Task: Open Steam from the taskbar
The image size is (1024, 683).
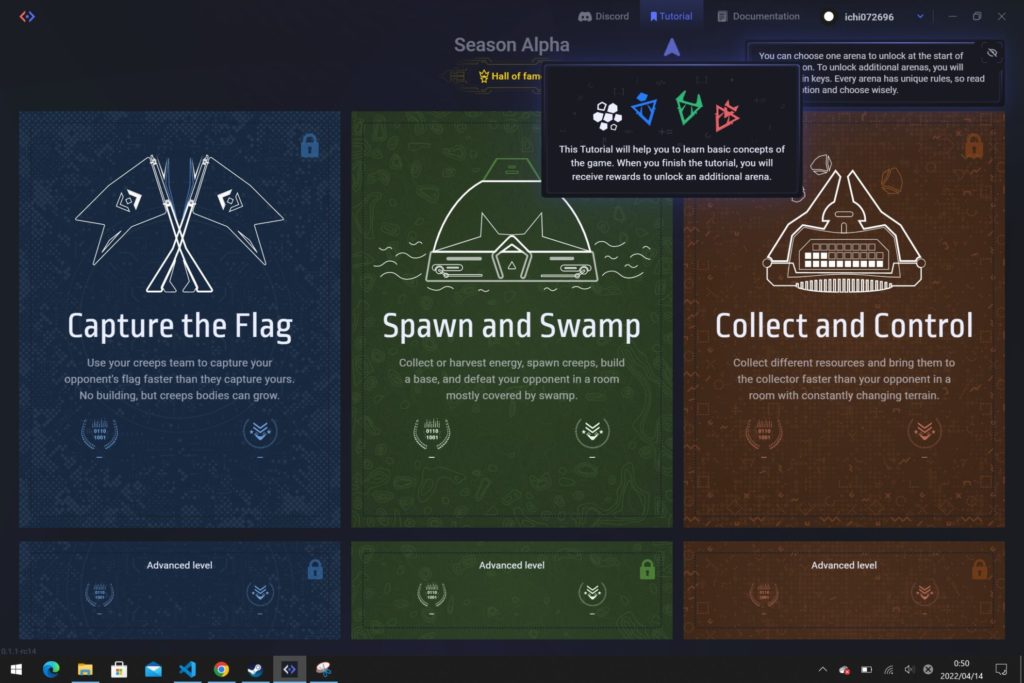Action: 255,669
